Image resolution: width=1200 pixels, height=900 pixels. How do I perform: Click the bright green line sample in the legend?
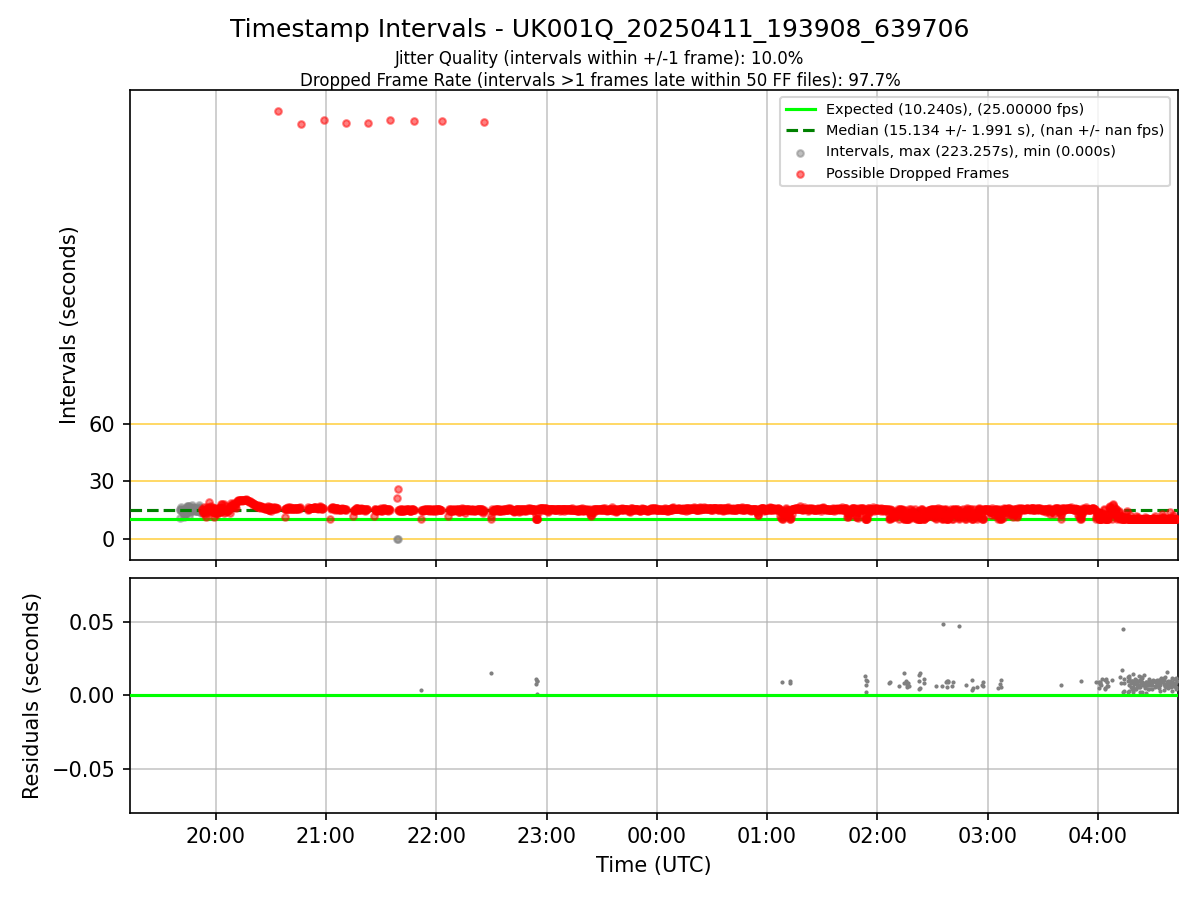pos(802,109)
